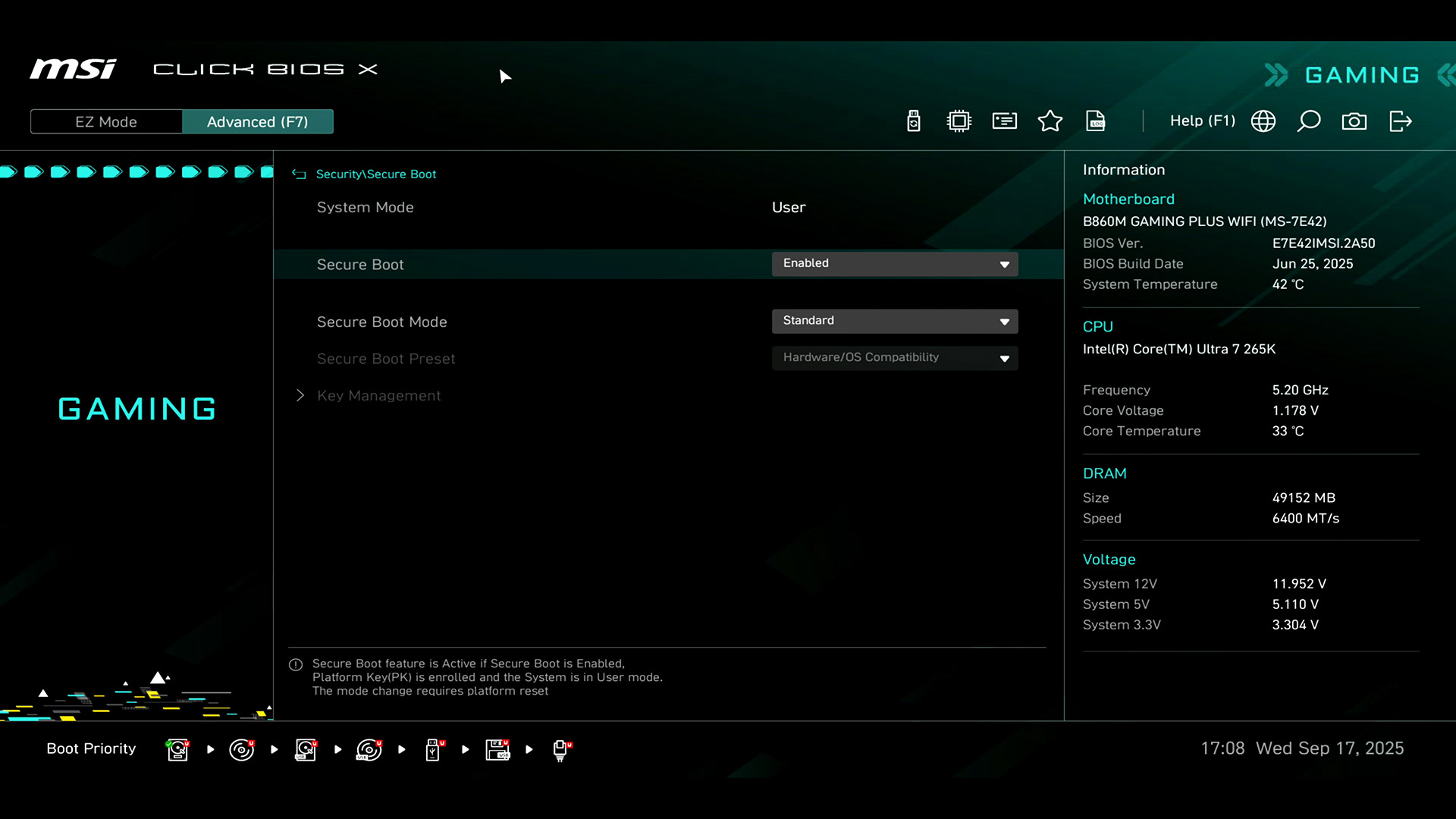This screenshot has width=1456, height=819.
Task: Click the CPU chip icon in toolbar
Action: tap(959, 121)
